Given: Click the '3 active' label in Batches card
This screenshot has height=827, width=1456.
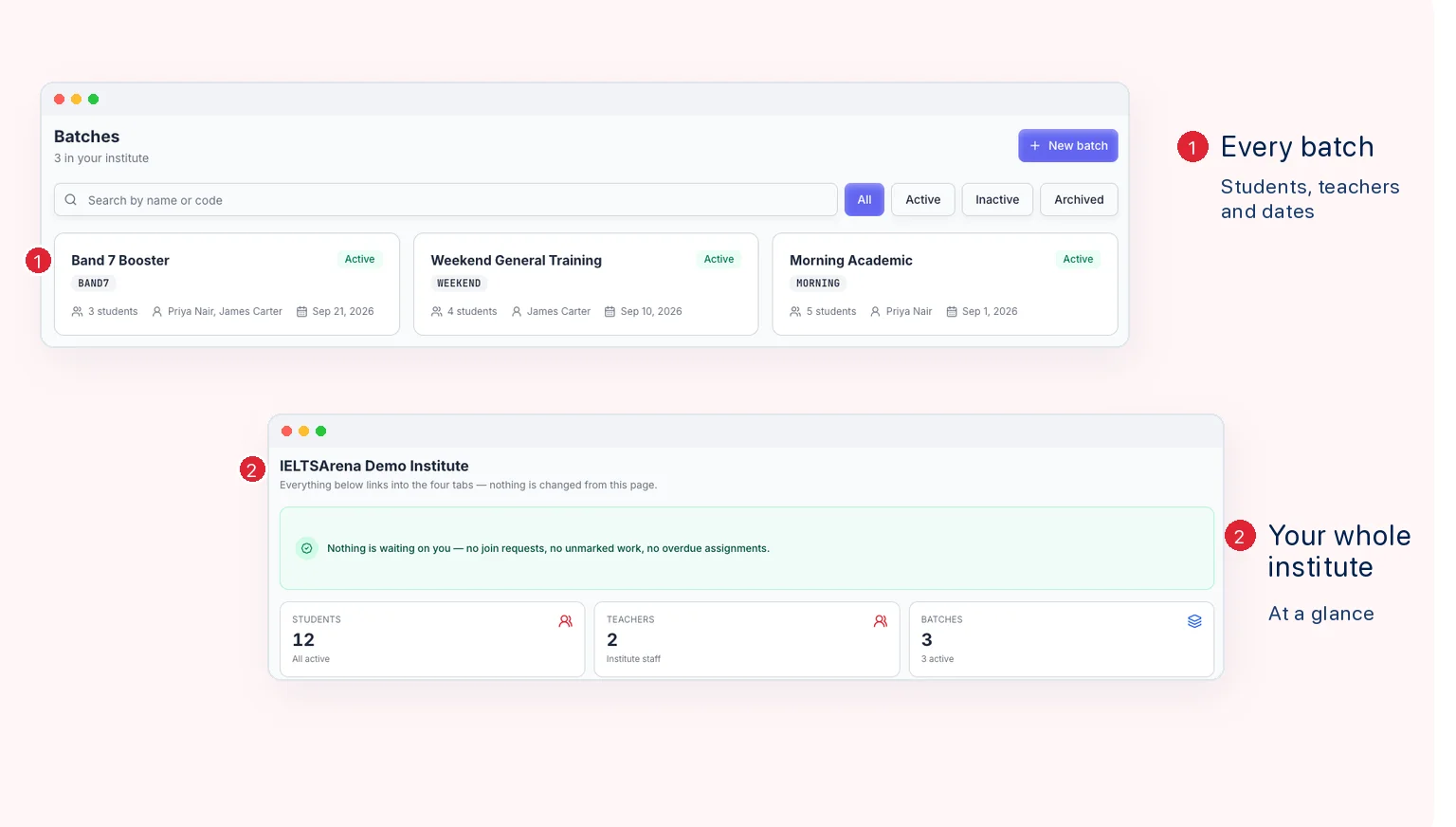Looking at the screenshot, I should click(x=937, y=659).
